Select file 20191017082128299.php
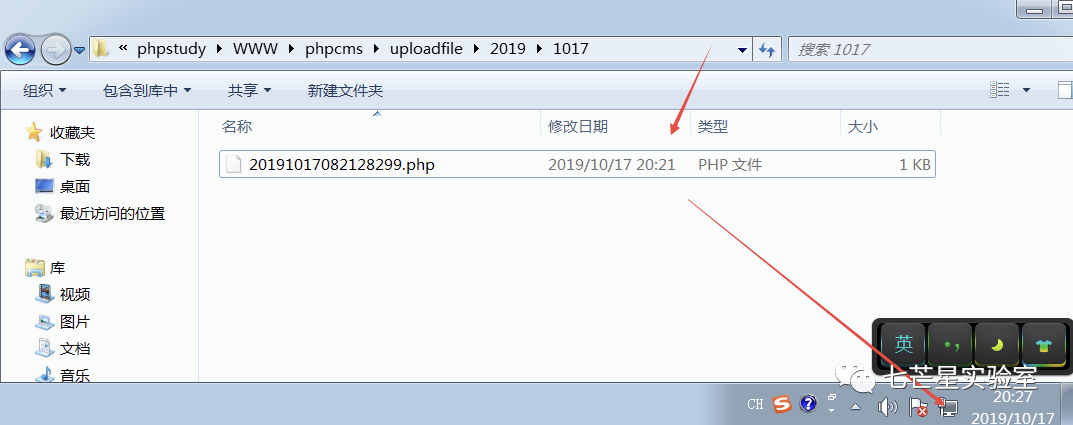This screenshot has width=1073, height=425. point(577,164)
